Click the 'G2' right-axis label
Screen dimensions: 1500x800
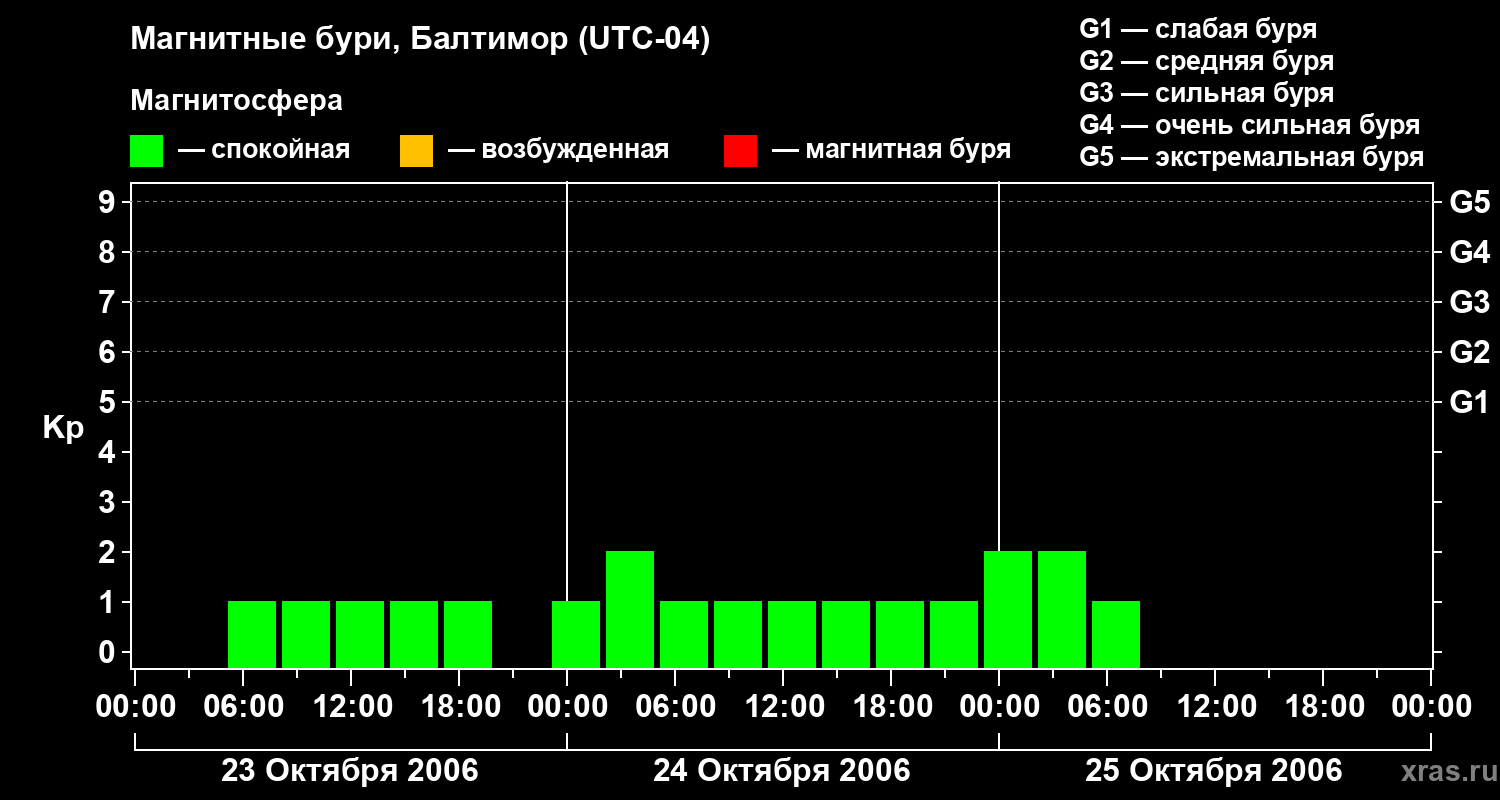pos(1469,352)
